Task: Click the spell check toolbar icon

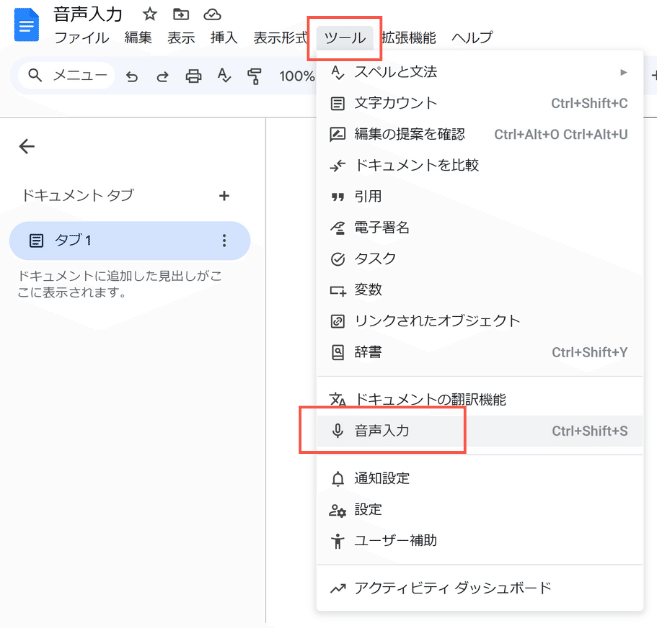Action: [224, 76]
